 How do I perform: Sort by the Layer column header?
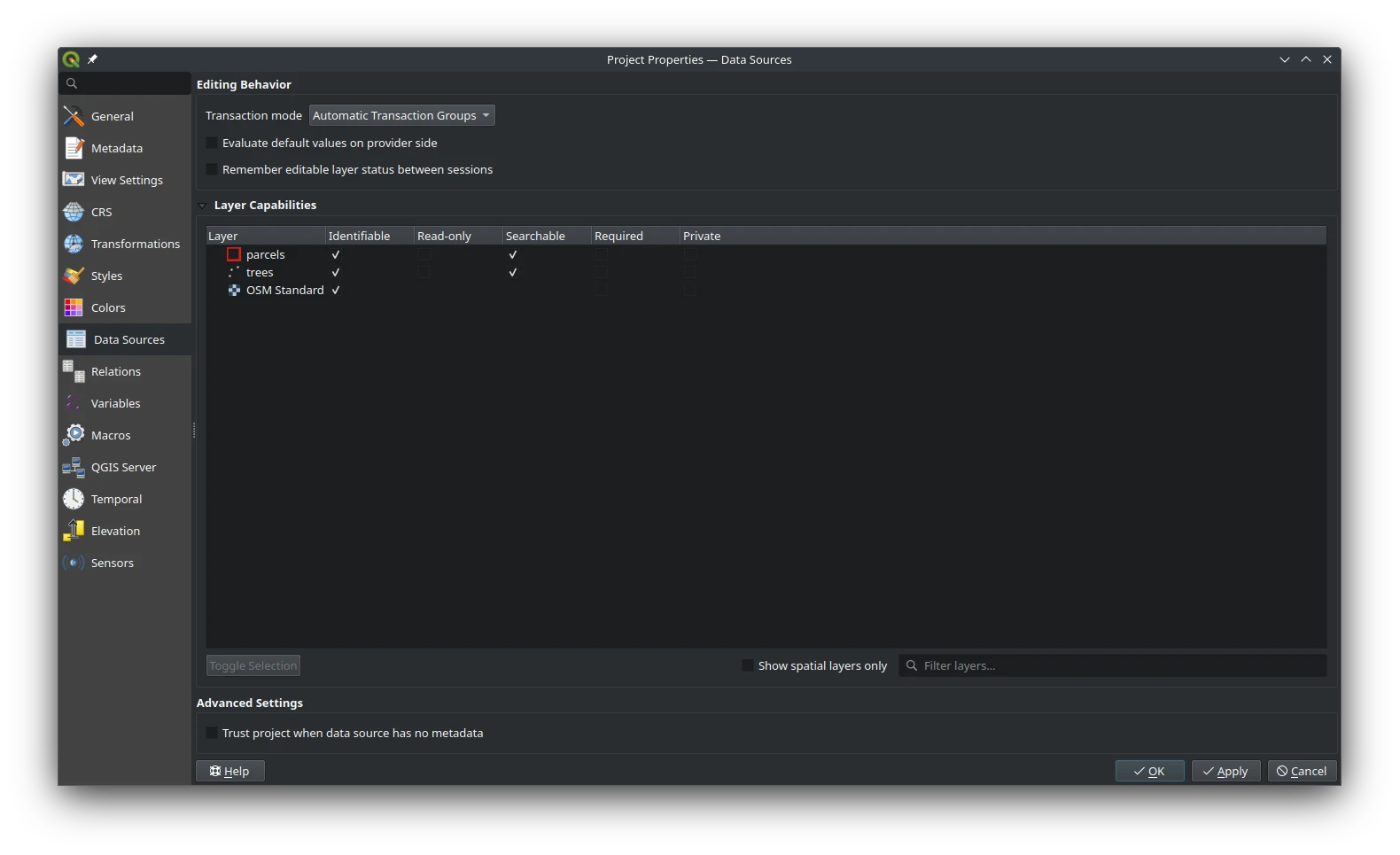(x=266, y=236)
